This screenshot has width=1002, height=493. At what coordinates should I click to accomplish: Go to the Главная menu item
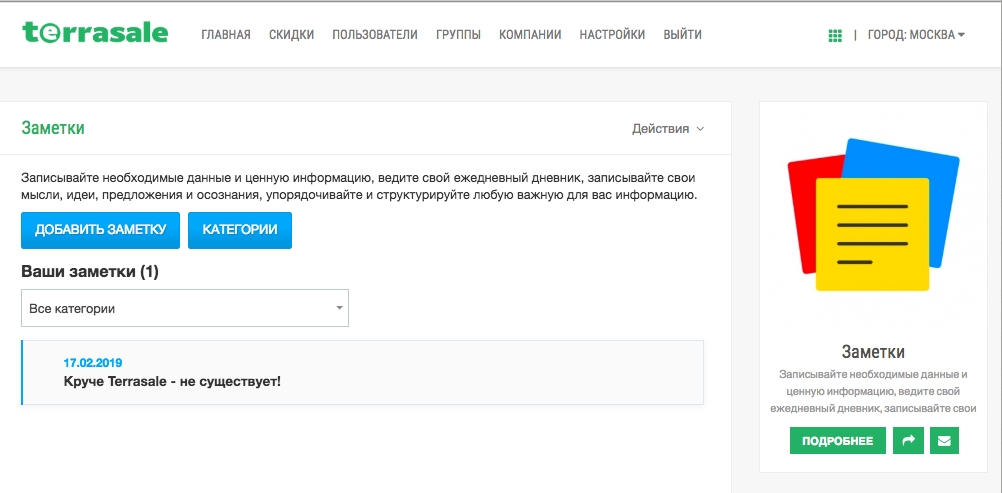click(x=226, y=35)
